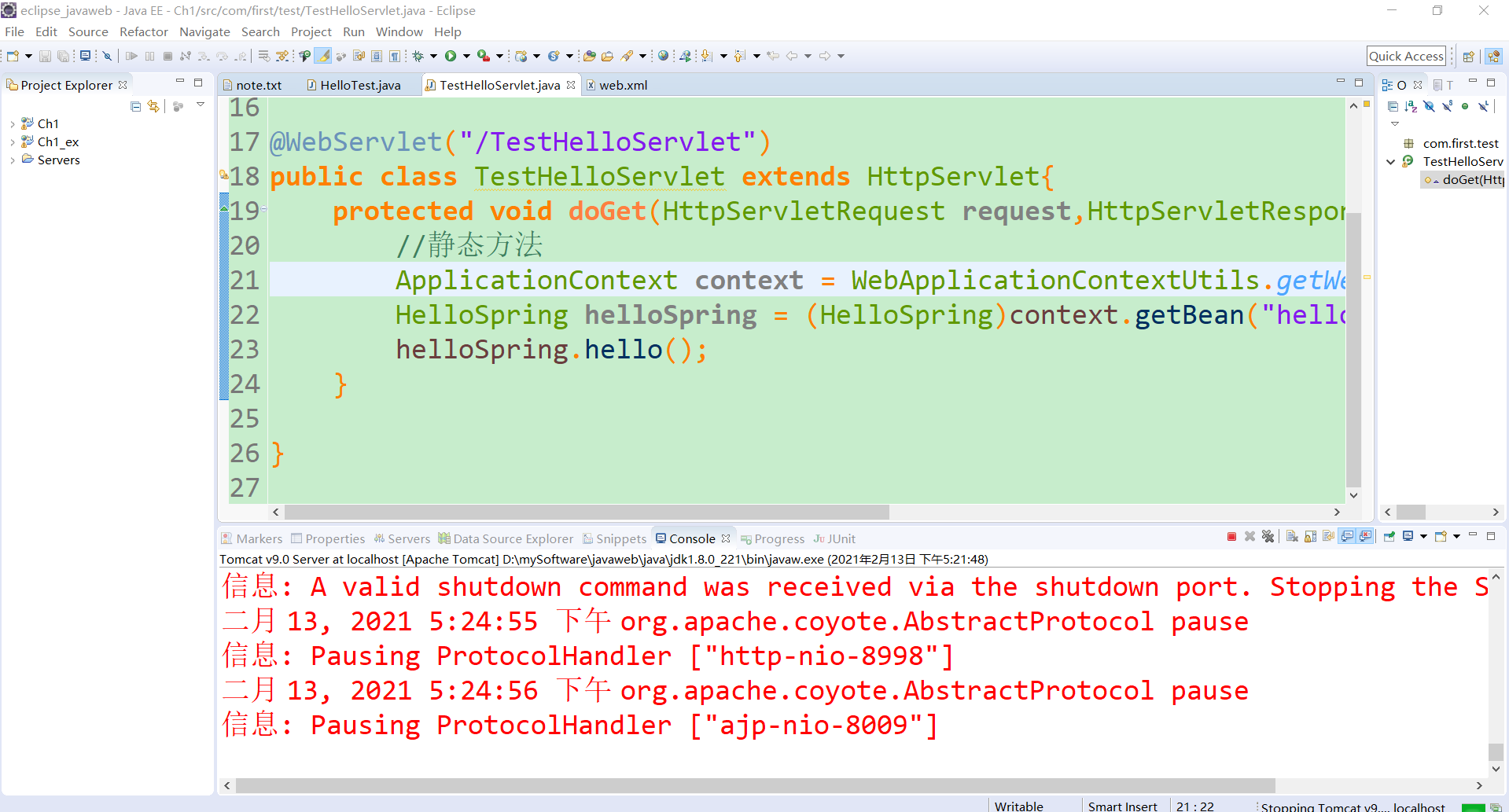
Task: Pin the Console view
Action: [x=1389, y=537]
